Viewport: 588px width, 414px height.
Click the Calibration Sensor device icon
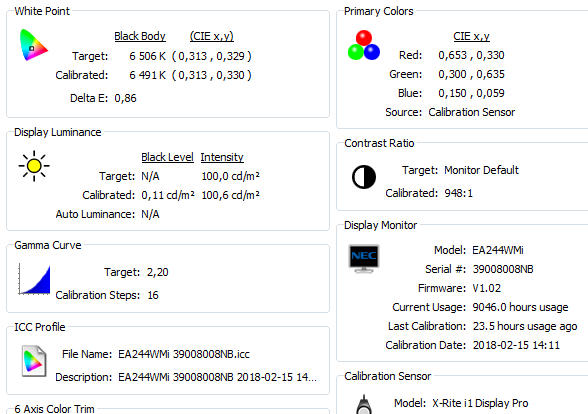364,404
